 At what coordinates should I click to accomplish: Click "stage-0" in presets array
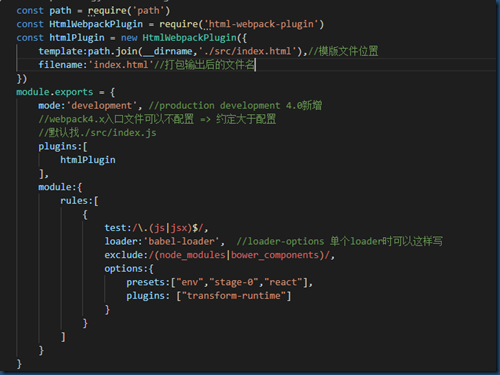[234, 282]
